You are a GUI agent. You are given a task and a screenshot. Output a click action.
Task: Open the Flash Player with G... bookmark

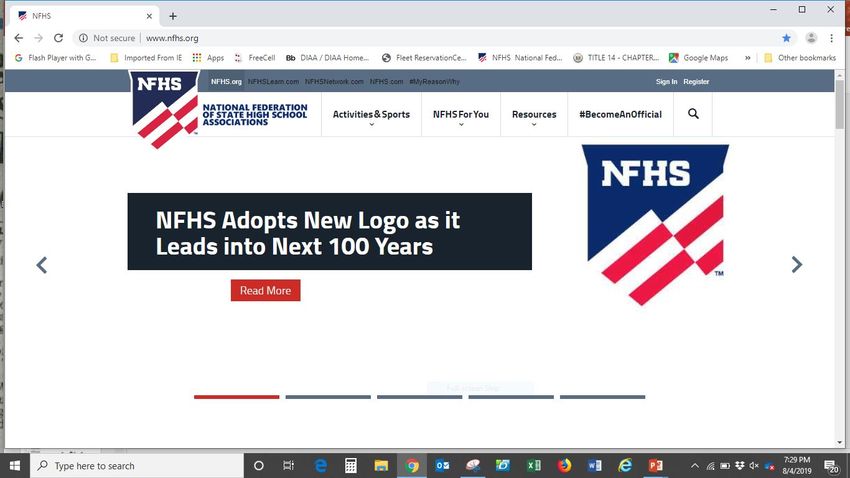(x=55, y=57)
